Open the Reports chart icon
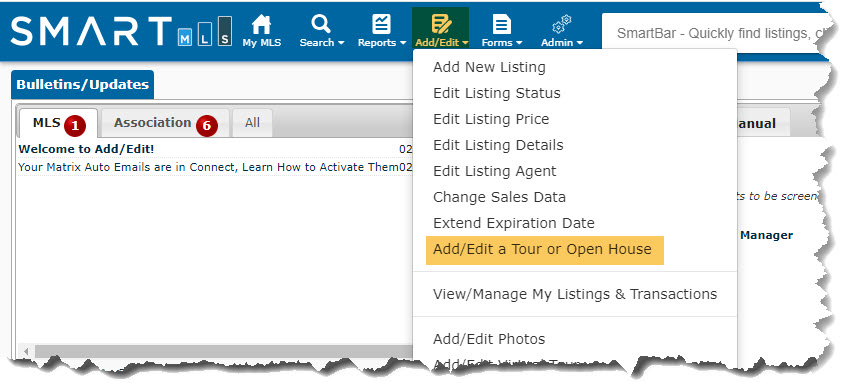 [381, 24]
